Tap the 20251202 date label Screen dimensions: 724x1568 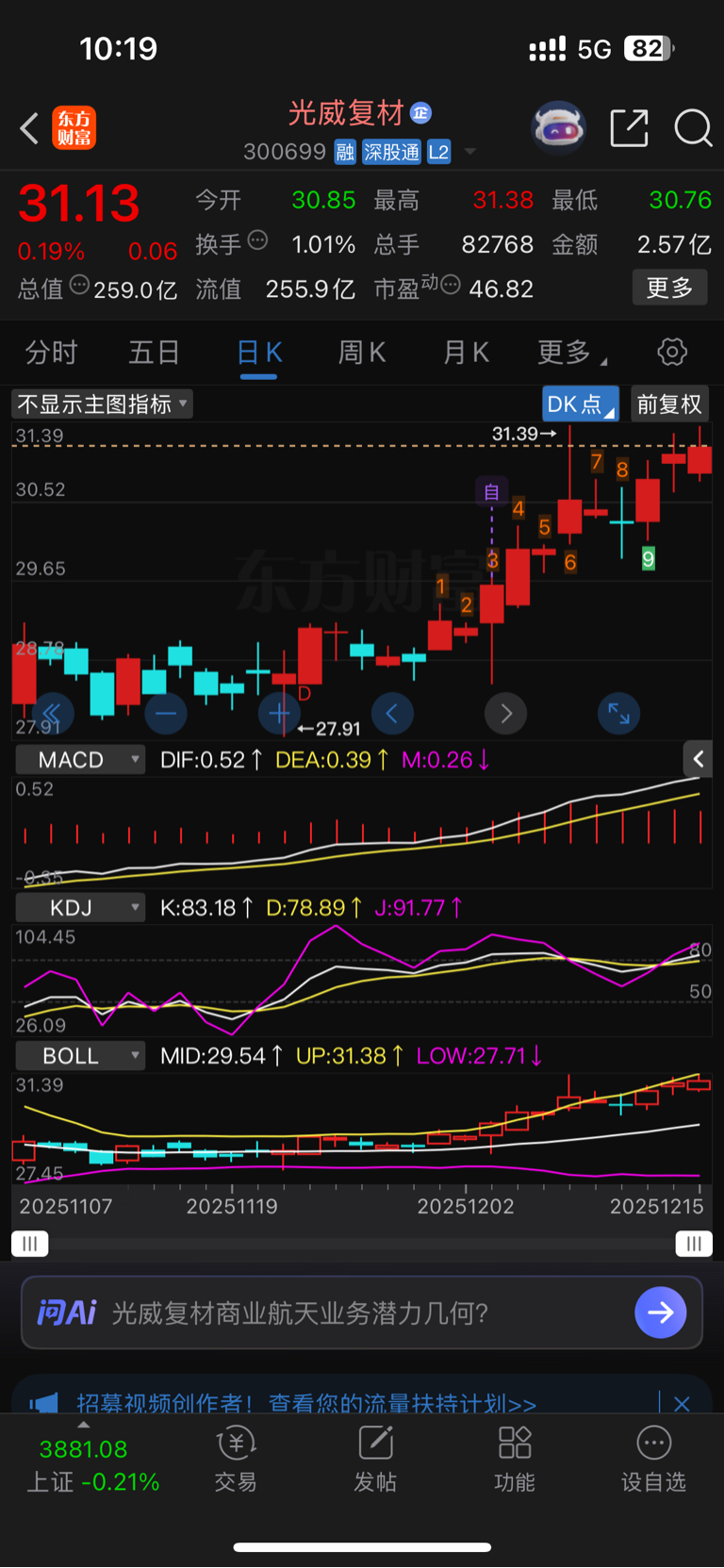coord(466,1207)
